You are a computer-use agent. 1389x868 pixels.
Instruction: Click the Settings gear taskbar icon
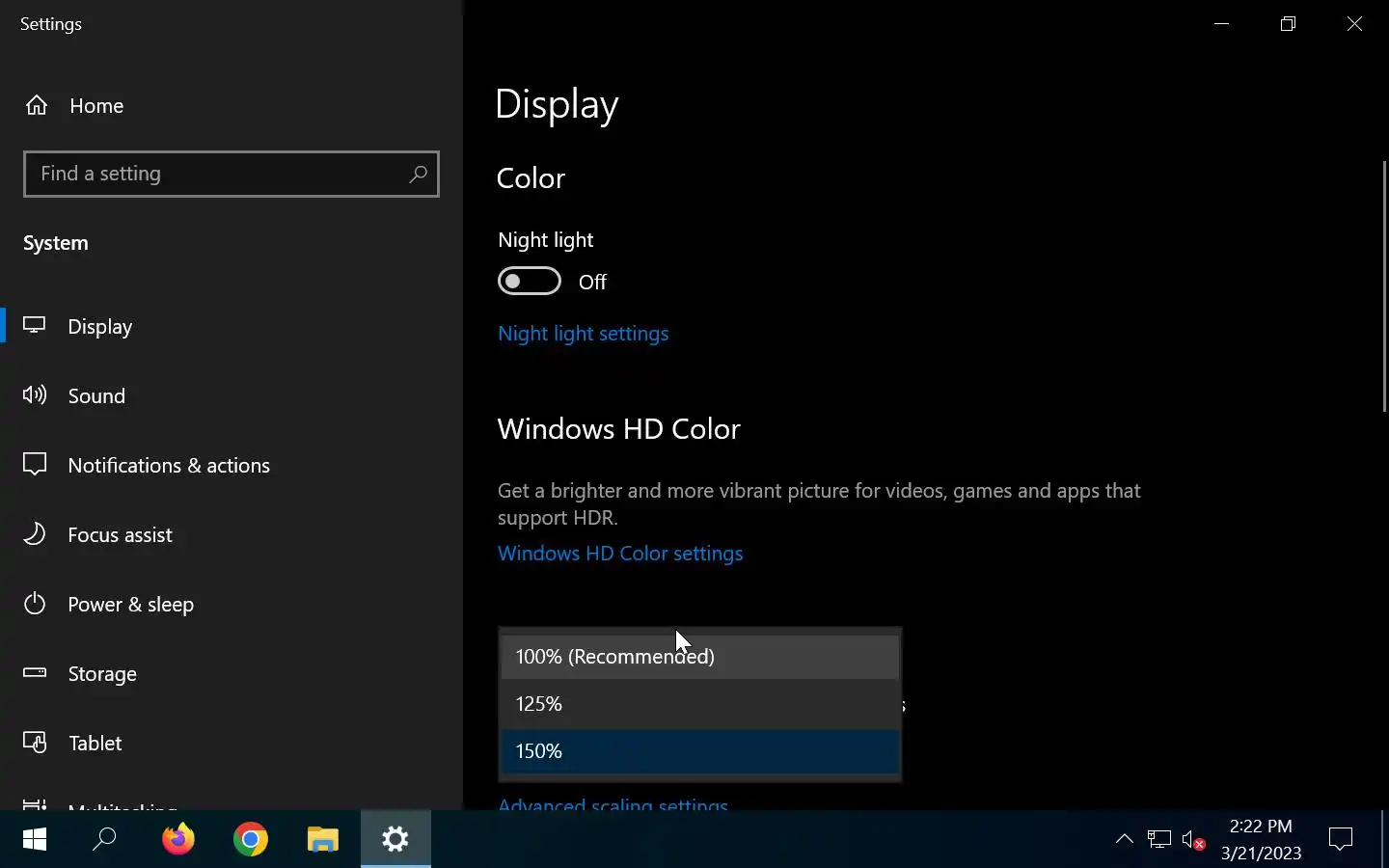click(x=395, y=840)
